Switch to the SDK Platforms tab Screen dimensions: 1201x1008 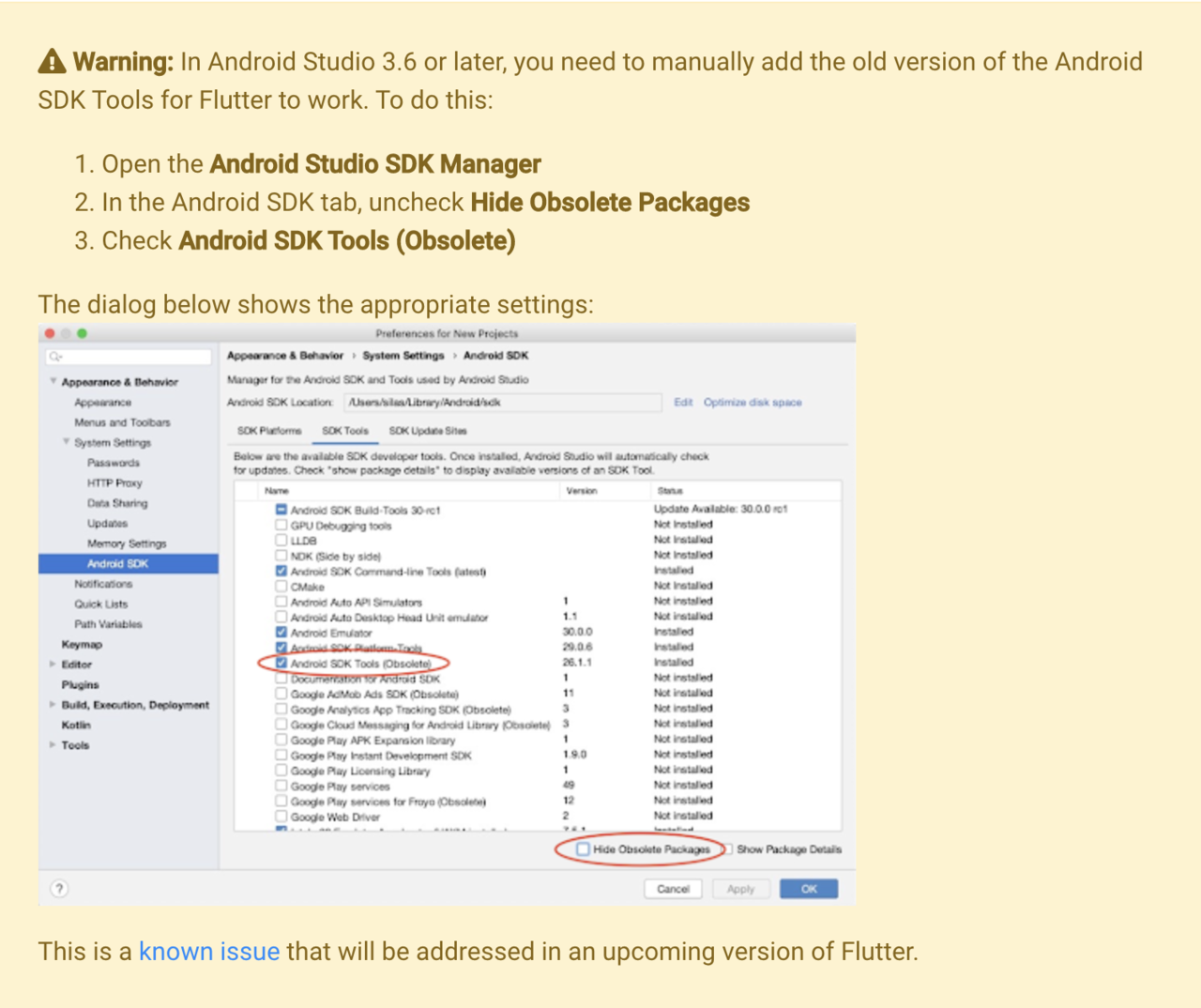coord(269,431)
